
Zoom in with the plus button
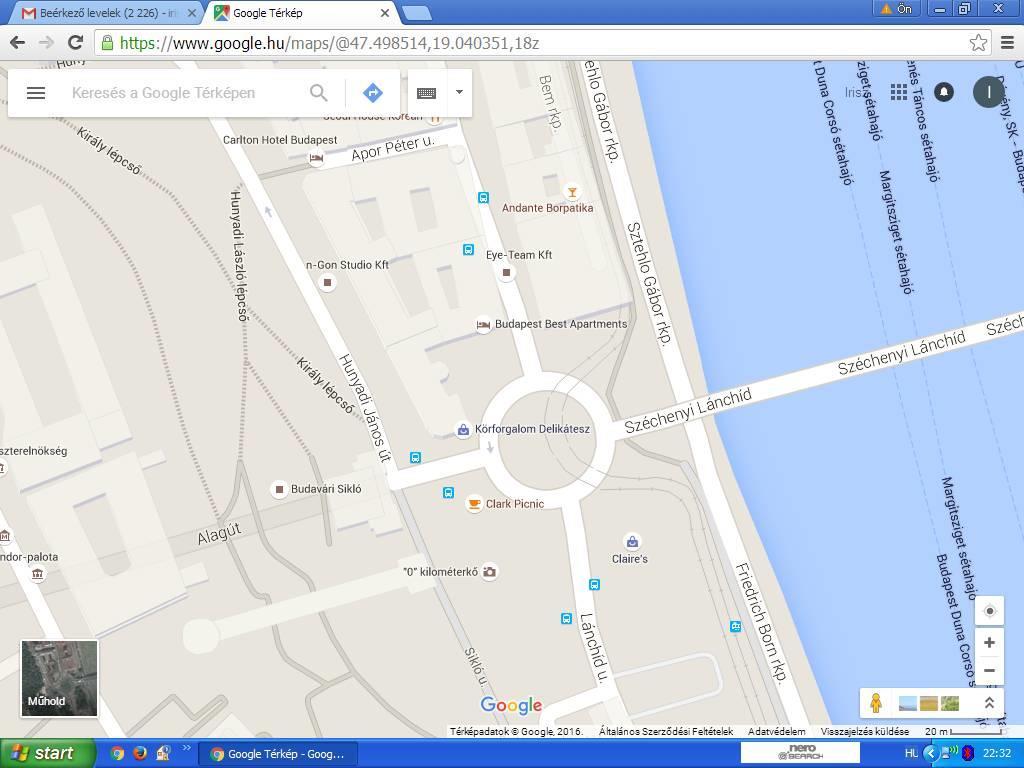click(989, 643)
